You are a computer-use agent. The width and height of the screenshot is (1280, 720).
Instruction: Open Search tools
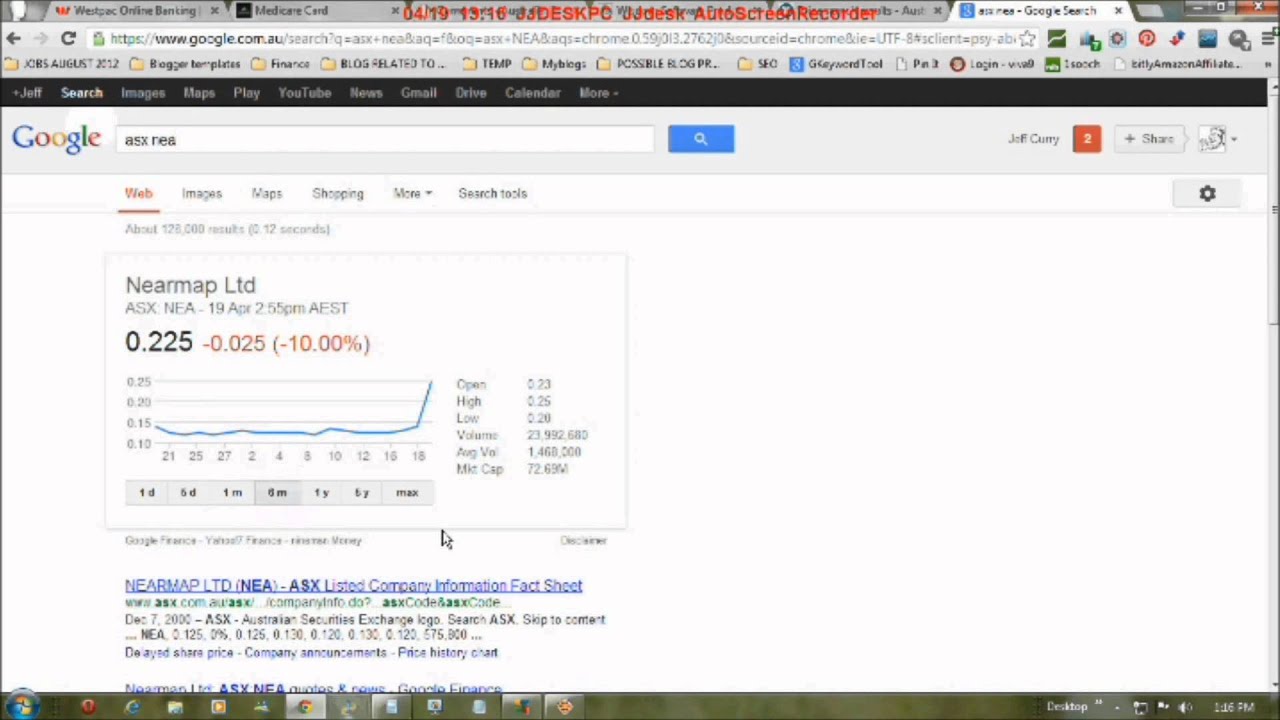[492, 194]
